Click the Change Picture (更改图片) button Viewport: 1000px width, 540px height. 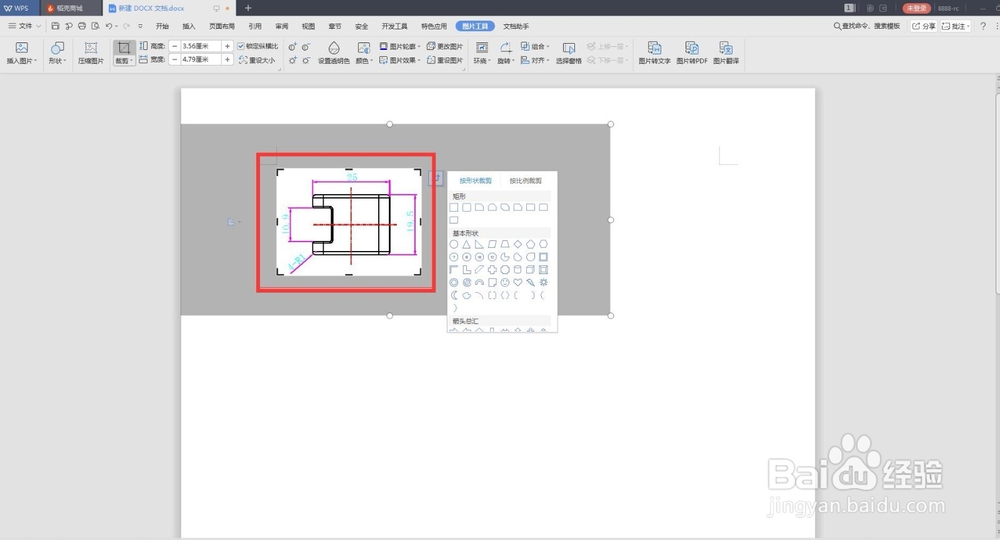445,47
